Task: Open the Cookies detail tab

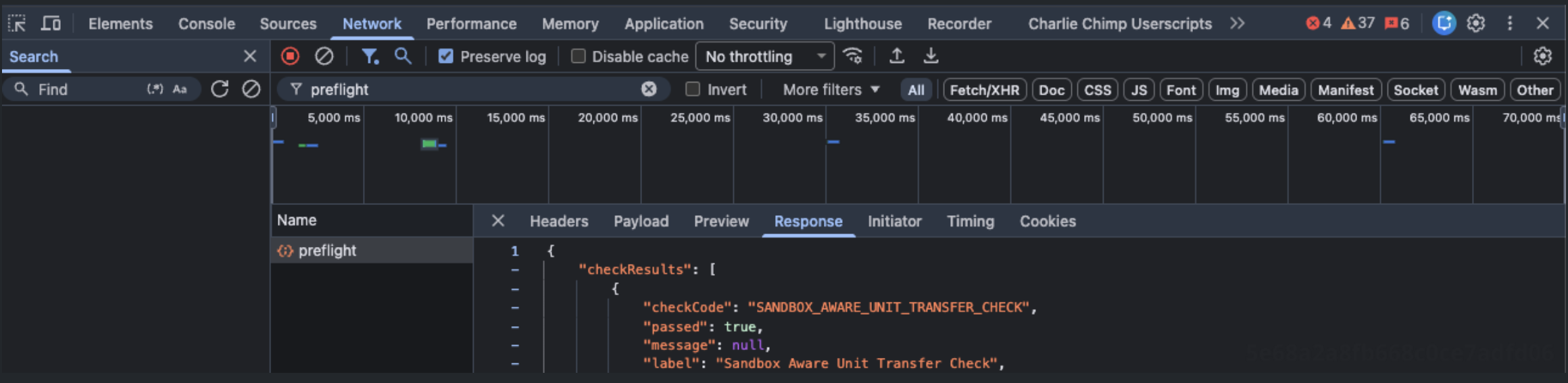Action: (x=1048, y=221)
